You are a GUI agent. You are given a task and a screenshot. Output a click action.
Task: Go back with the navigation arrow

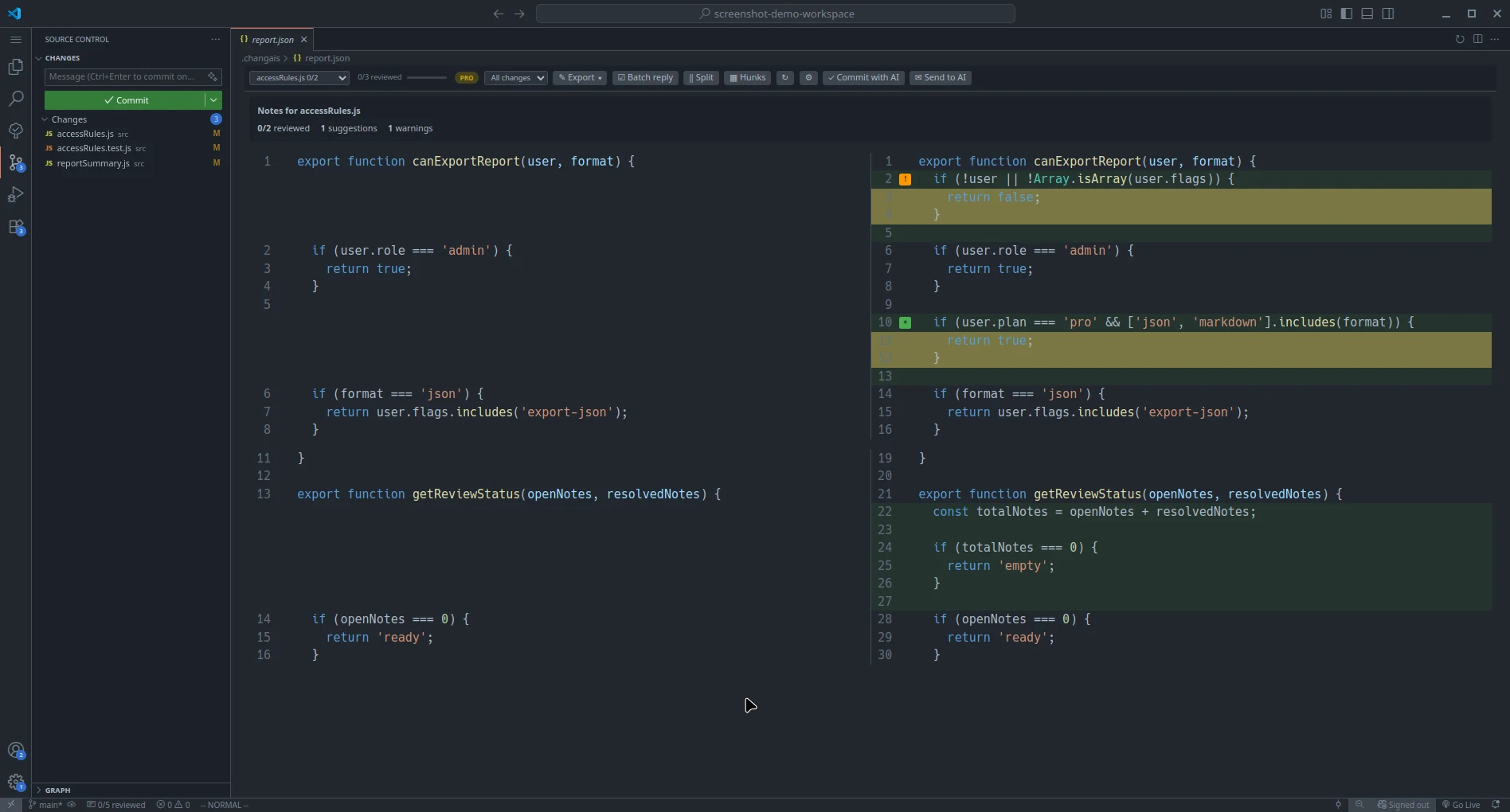click(x=499, y=14)
